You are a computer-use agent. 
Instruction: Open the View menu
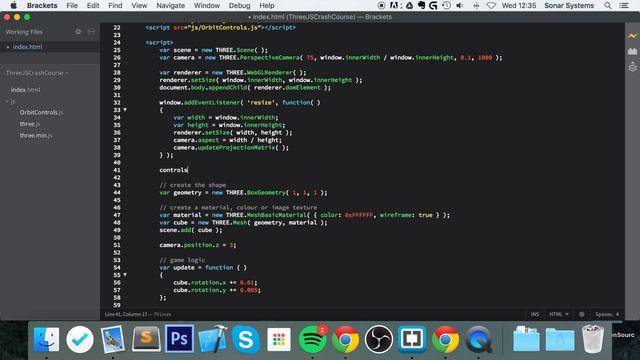[139, 6]
